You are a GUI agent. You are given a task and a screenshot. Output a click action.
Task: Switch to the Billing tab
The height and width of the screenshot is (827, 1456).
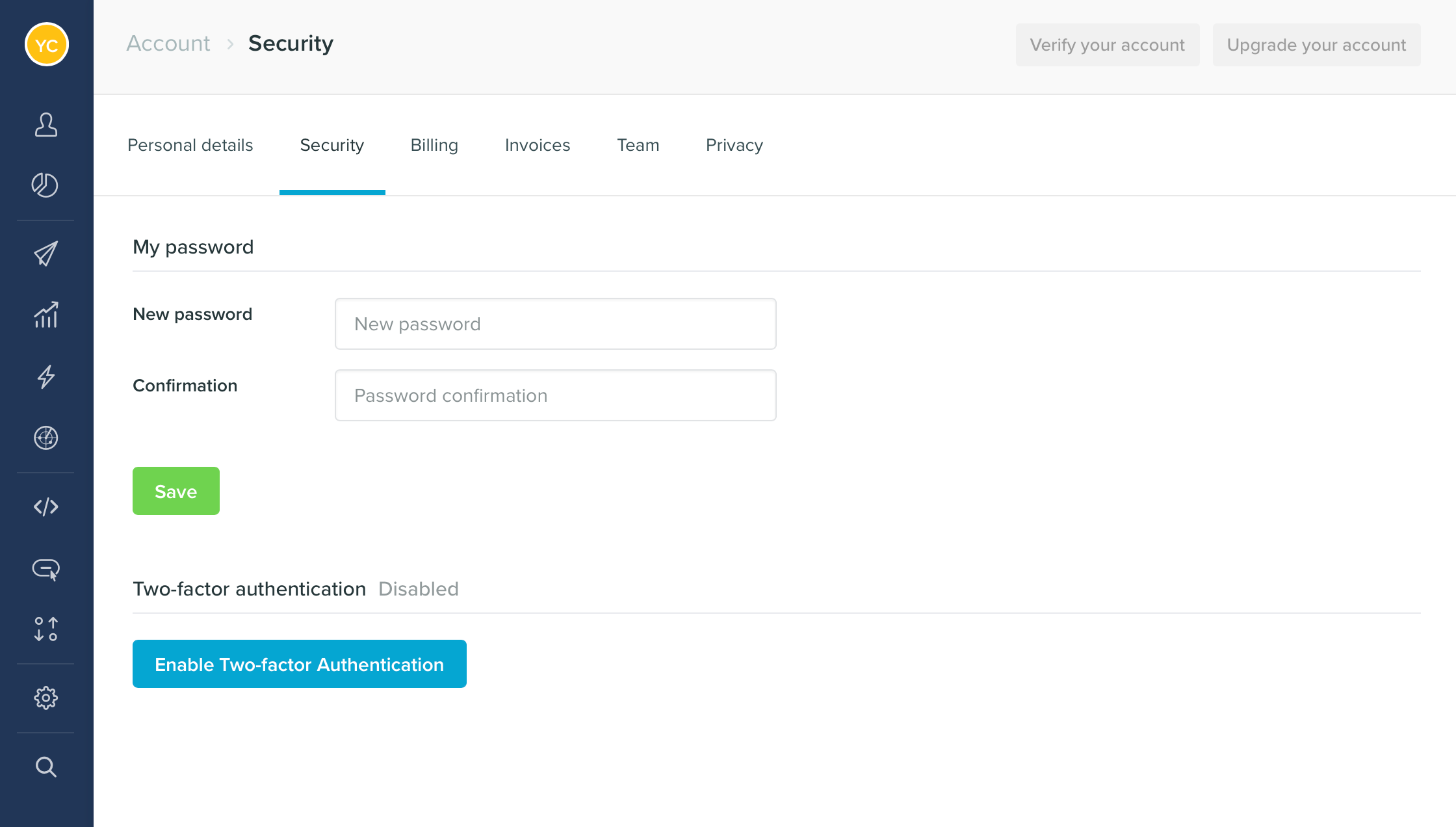[x=434, y=145]
